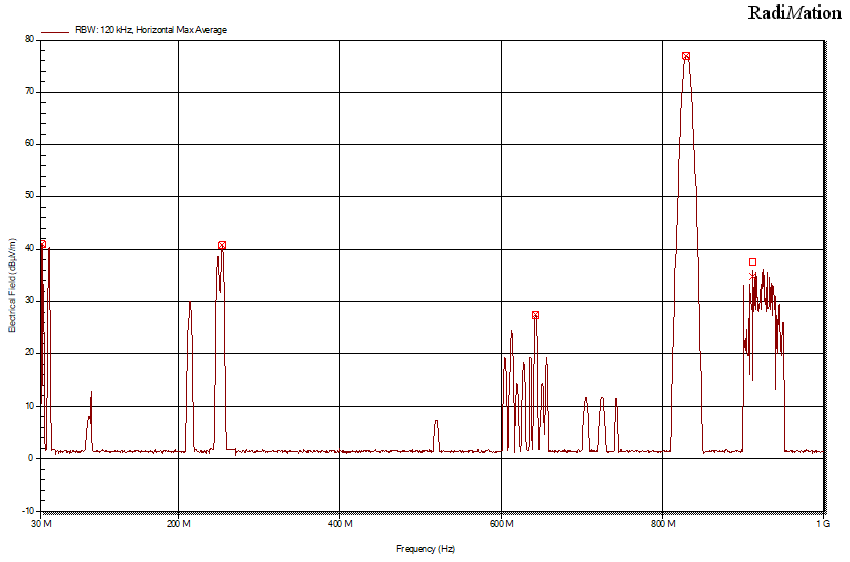The width and height of the screenshot is (850, 562).
Task: Click the 50 value on vertical axis
Action: [x=29, y=195]
